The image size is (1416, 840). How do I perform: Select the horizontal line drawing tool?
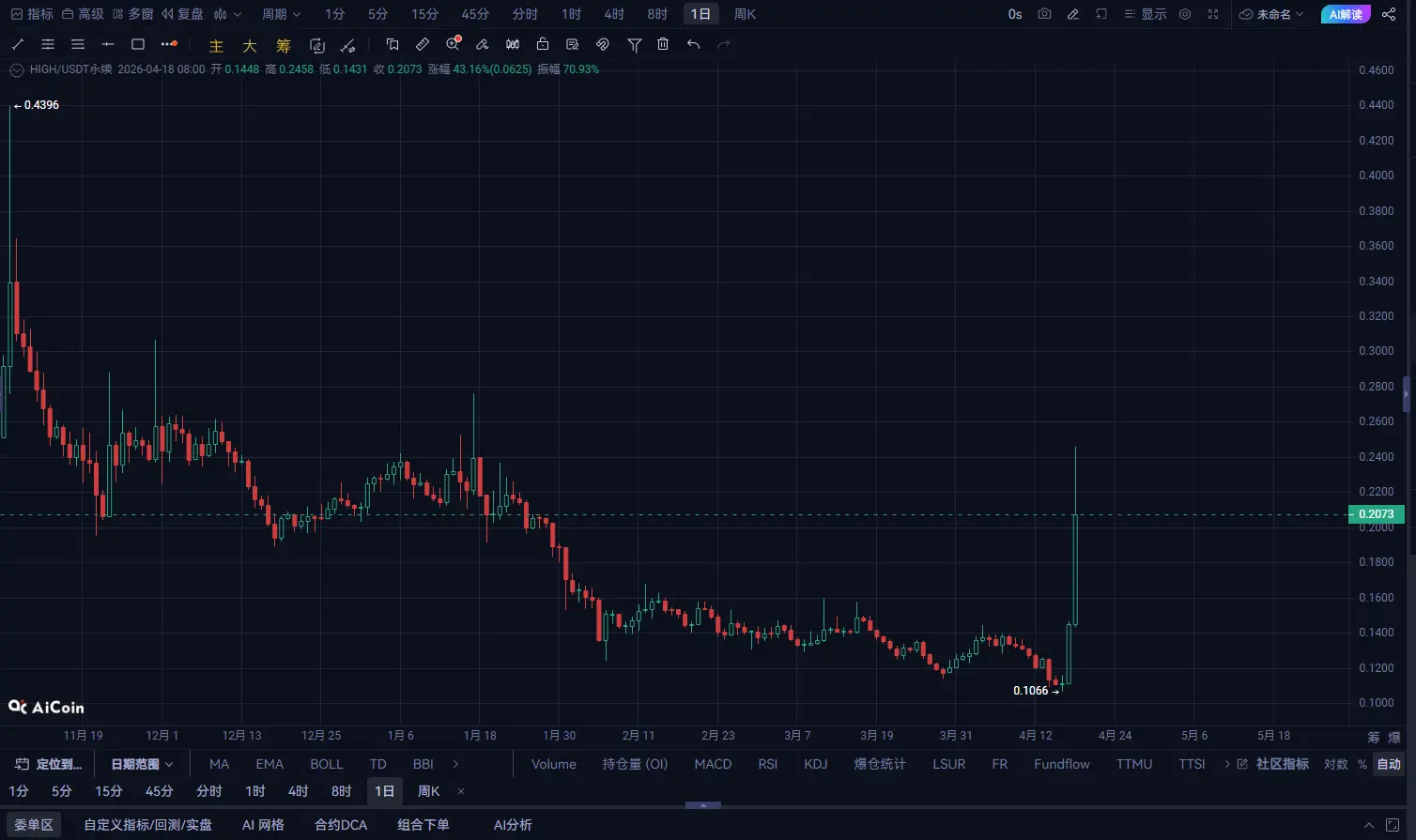[108, 44]
